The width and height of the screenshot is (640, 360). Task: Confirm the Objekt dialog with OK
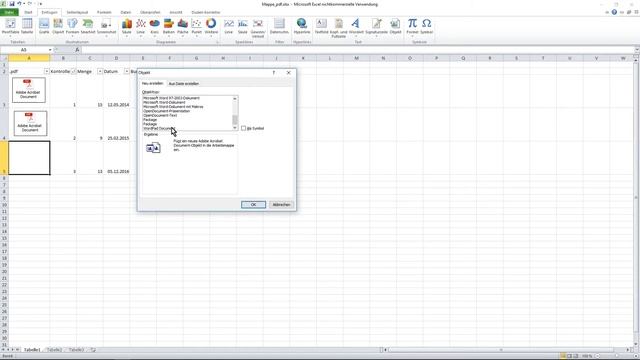(253, 204)
